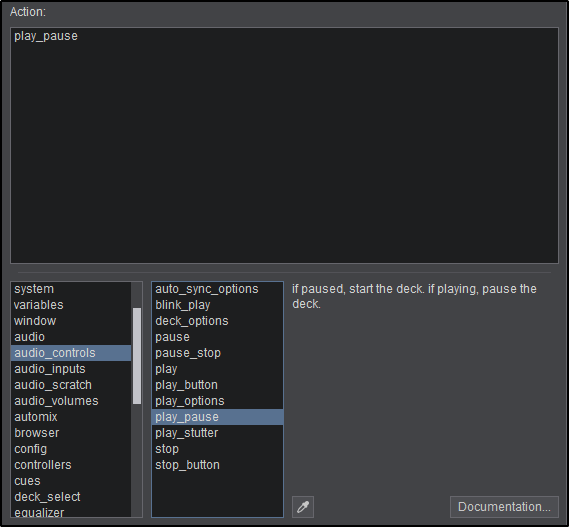The height and width of the screenshot is (527, 569).
Task: Select the automix category
Action: pos(71,417)
